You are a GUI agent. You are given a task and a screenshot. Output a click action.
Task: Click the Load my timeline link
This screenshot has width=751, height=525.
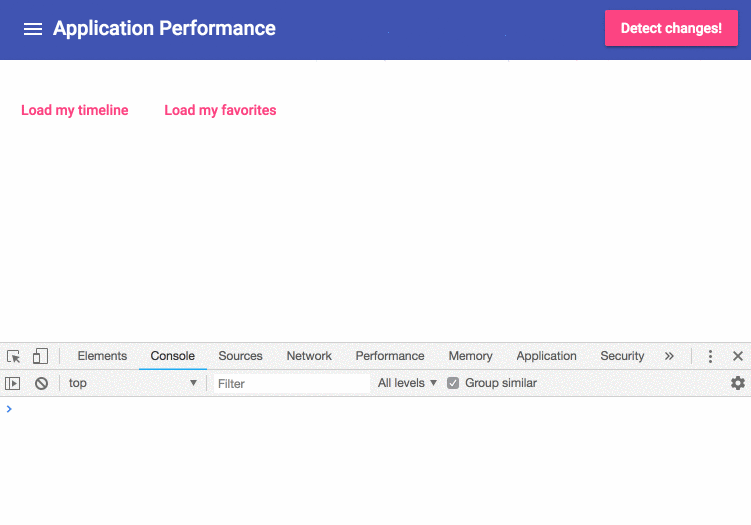[75, 110]
